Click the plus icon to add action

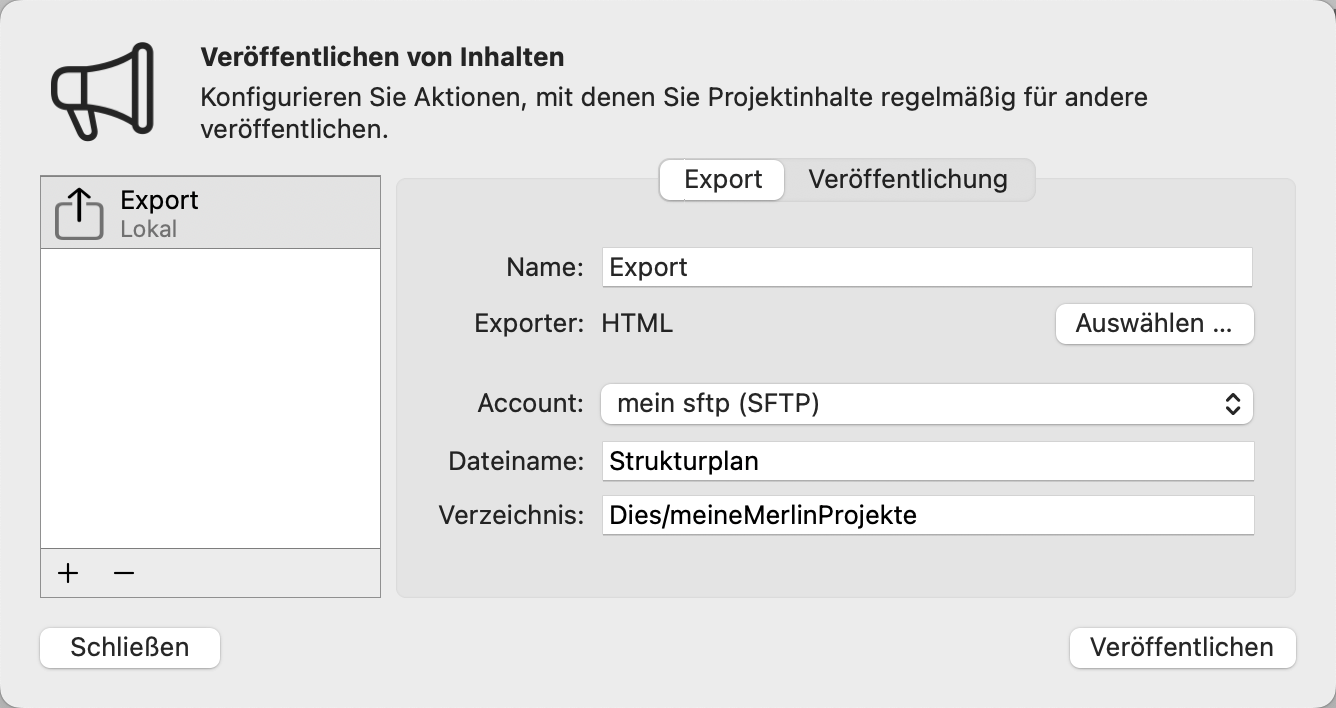coord(67,573)
